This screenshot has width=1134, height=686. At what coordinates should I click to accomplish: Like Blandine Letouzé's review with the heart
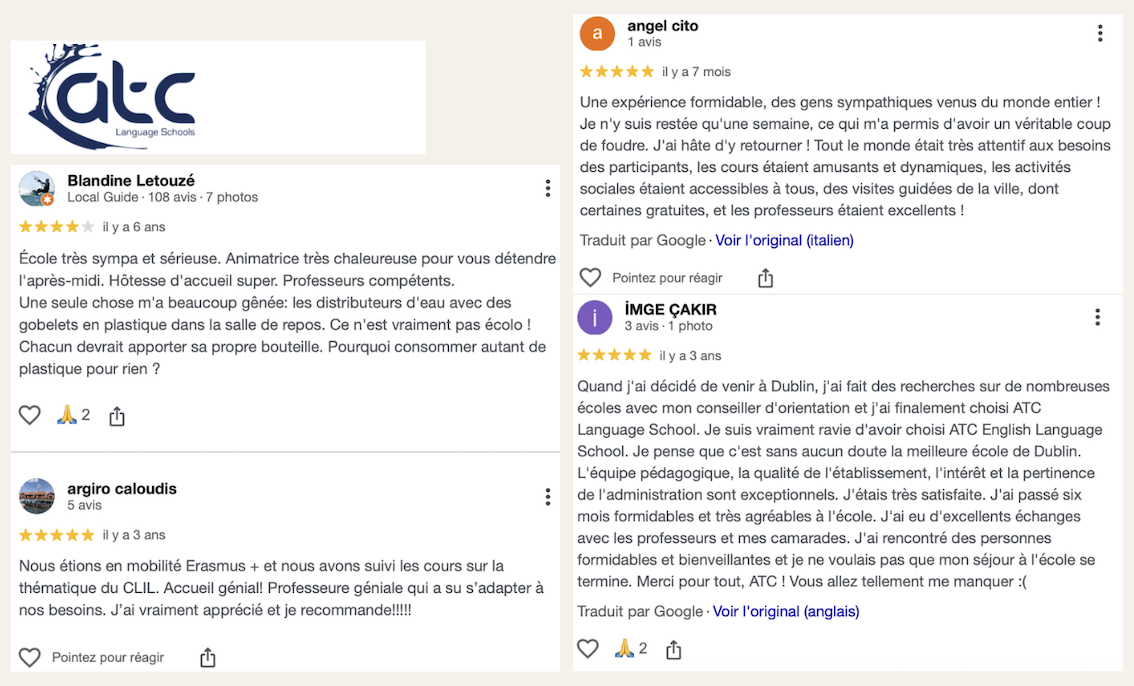click(x=30, y=415)
